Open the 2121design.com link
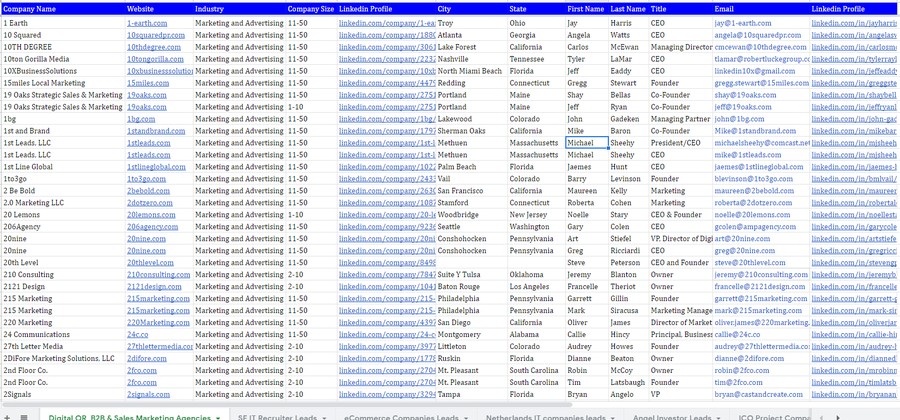This screenshot has height=420, width=900. 154,287
